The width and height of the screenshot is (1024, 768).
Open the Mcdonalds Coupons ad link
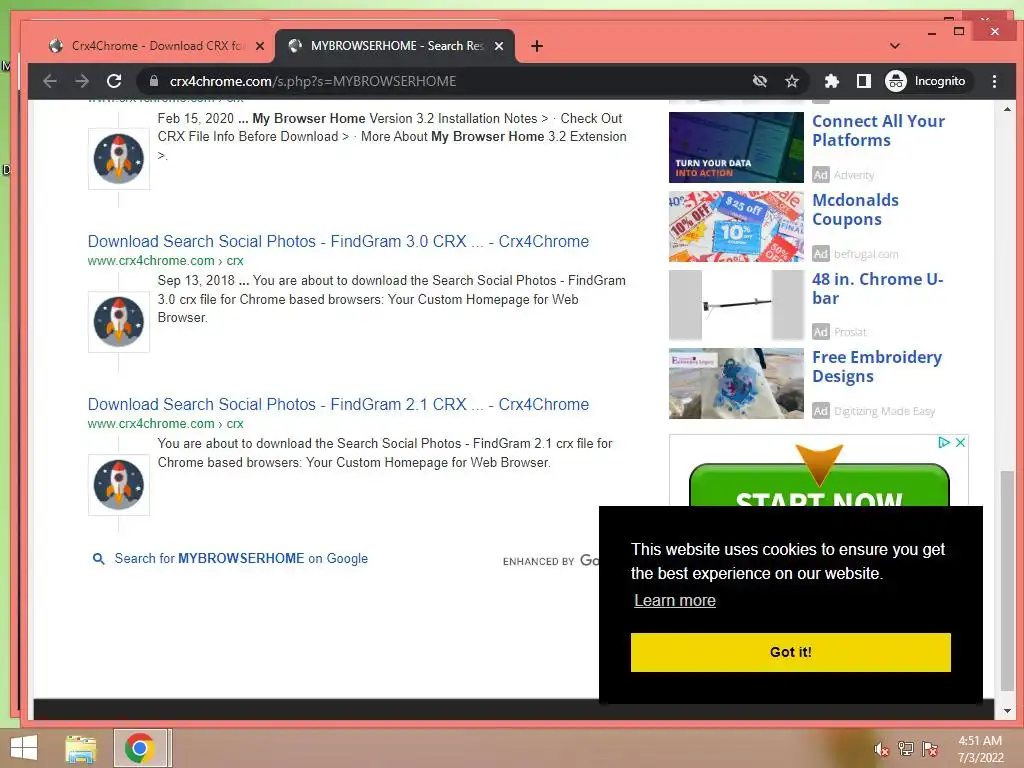click(855, 210)
